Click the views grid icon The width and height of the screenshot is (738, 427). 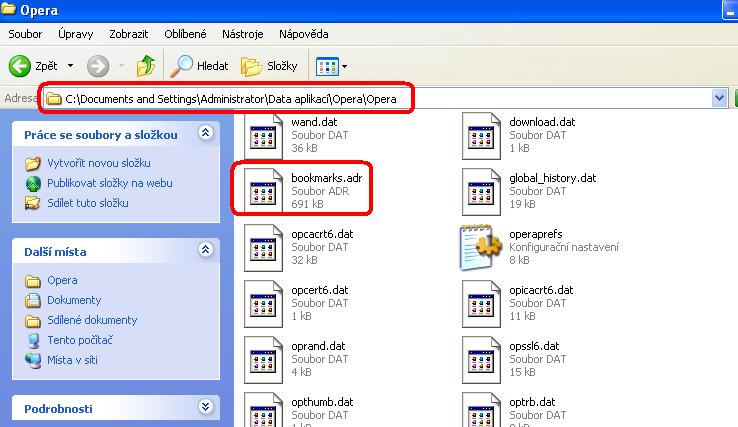(327, 66)
